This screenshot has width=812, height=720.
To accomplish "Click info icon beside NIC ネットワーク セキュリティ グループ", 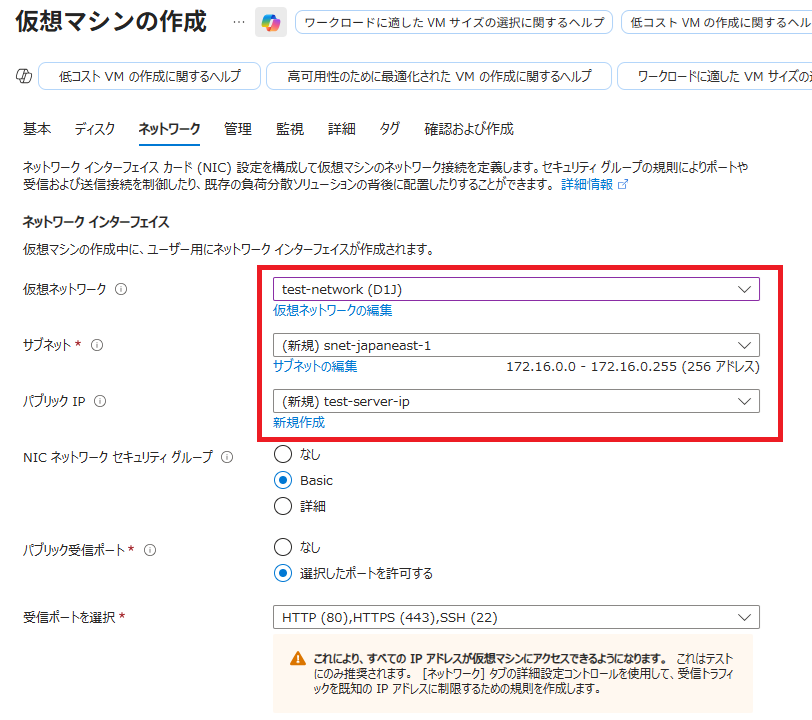I will [x=227, y=458].
